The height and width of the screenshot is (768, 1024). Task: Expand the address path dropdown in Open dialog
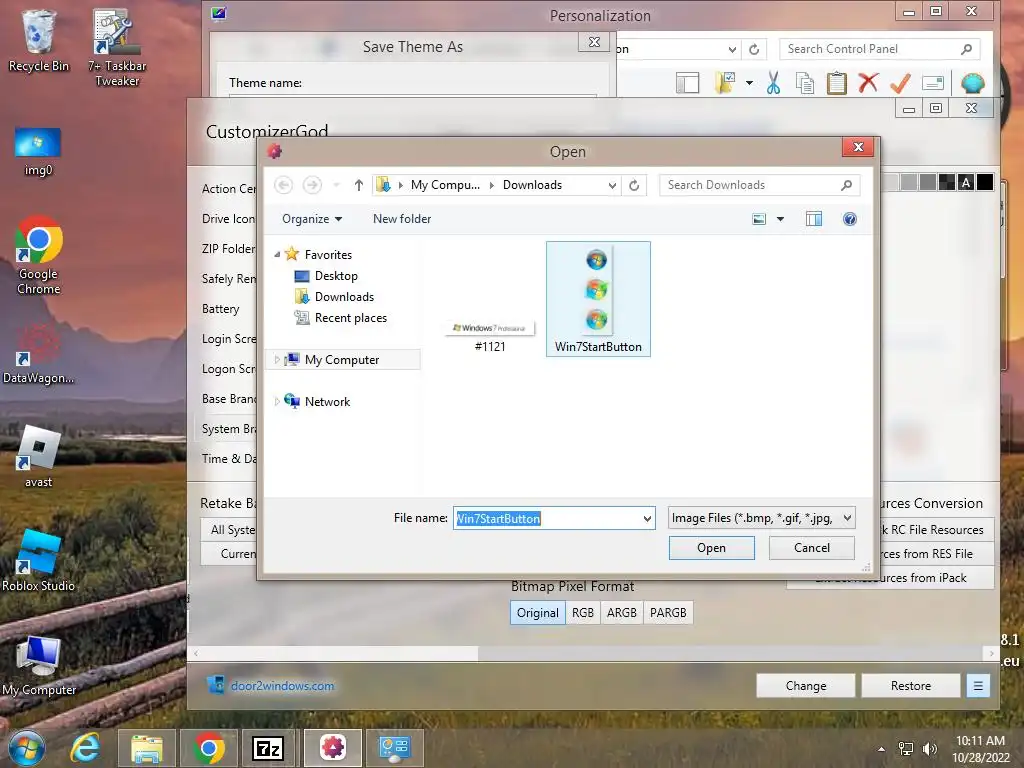click(612, 185)
